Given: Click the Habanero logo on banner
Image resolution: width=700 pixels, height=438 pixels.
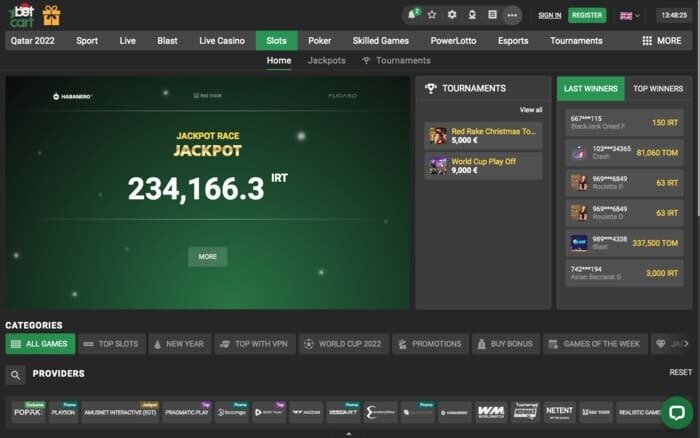Looking at the screenshot, I should coord(72,96).
